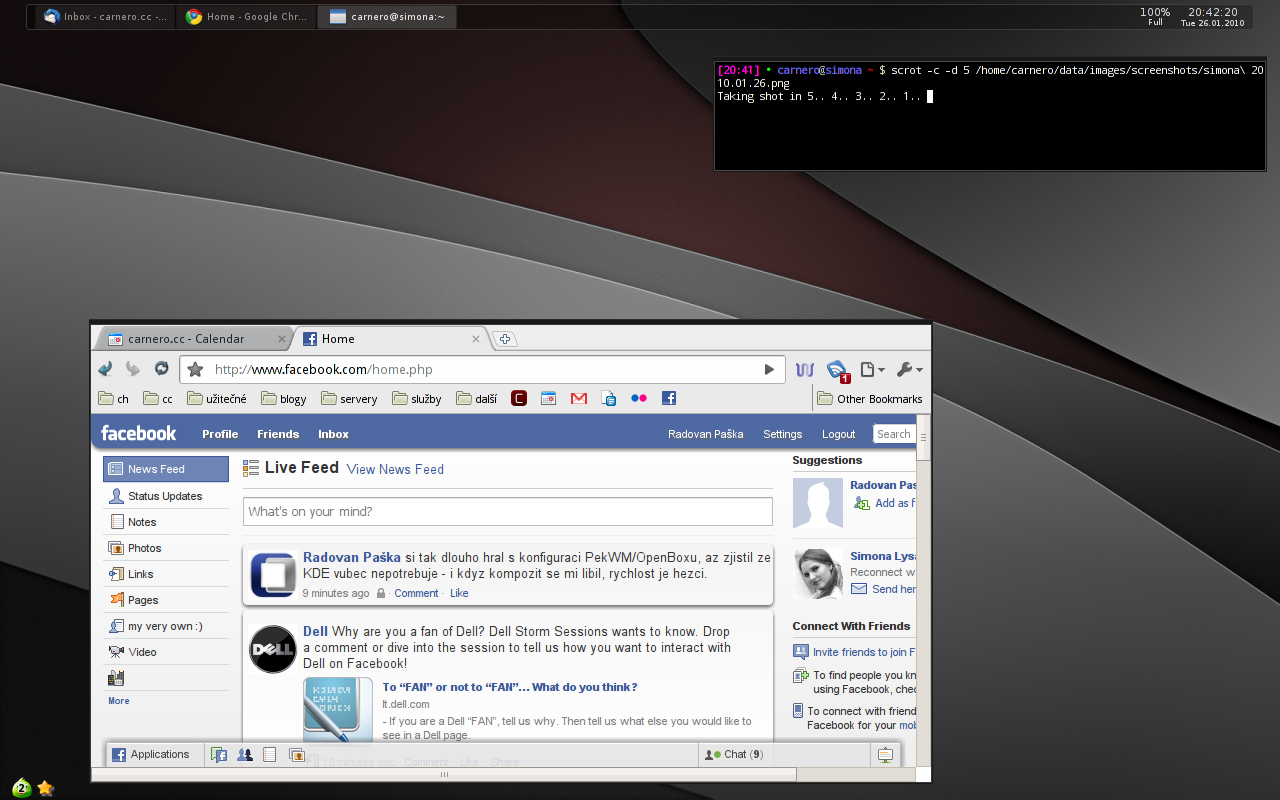Open Pages in the sidebar

(166, 600)
